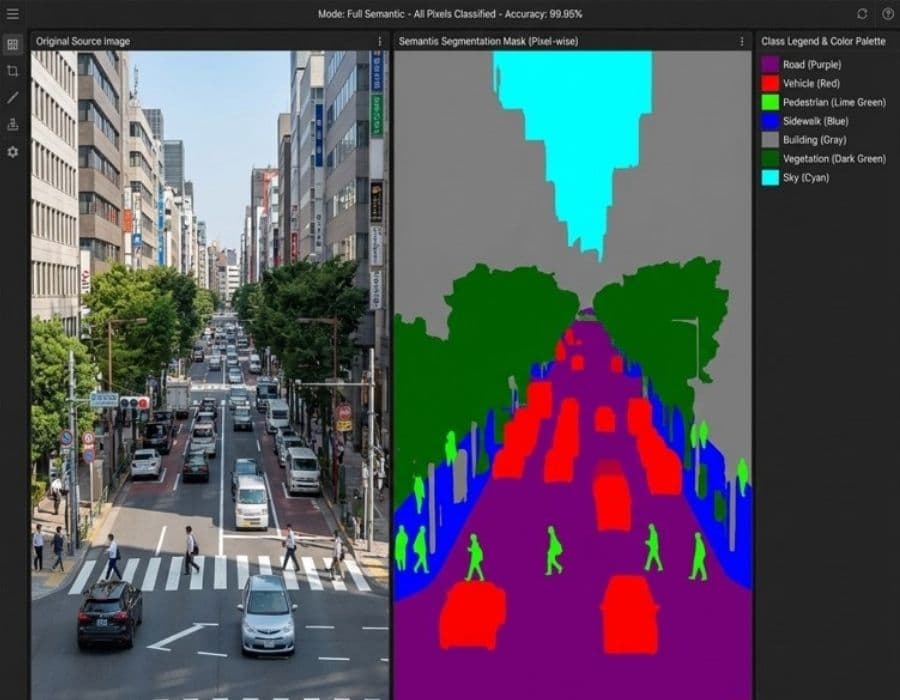Click the Segmentation Mask panel title
Screen dimensions: 900x700
pyautogui.click(x=488, y=41)
